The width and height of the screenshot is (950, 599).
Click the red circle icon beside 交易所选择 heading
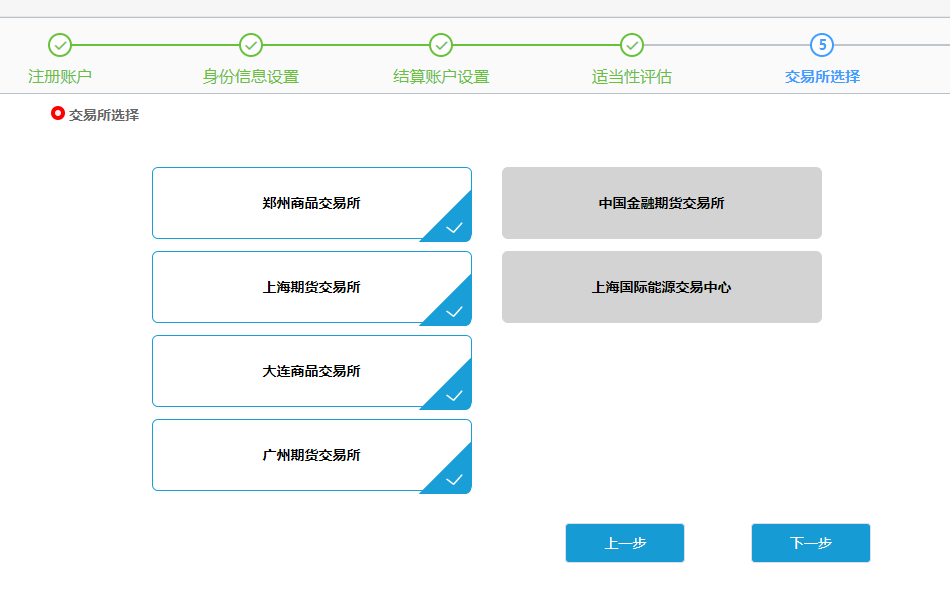pos(58,113)
